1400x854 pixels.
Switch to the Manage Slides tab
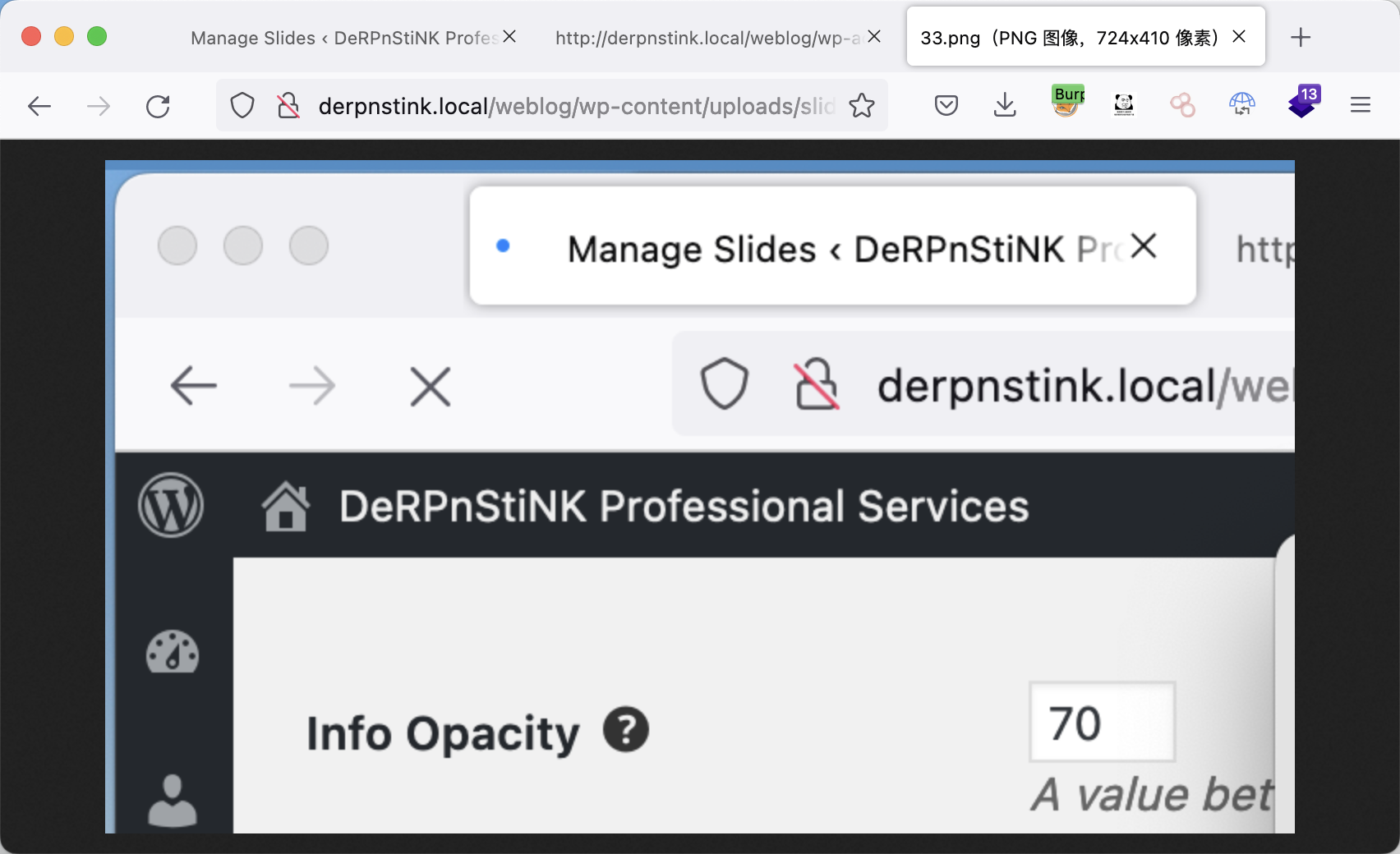tap(343, 38)
